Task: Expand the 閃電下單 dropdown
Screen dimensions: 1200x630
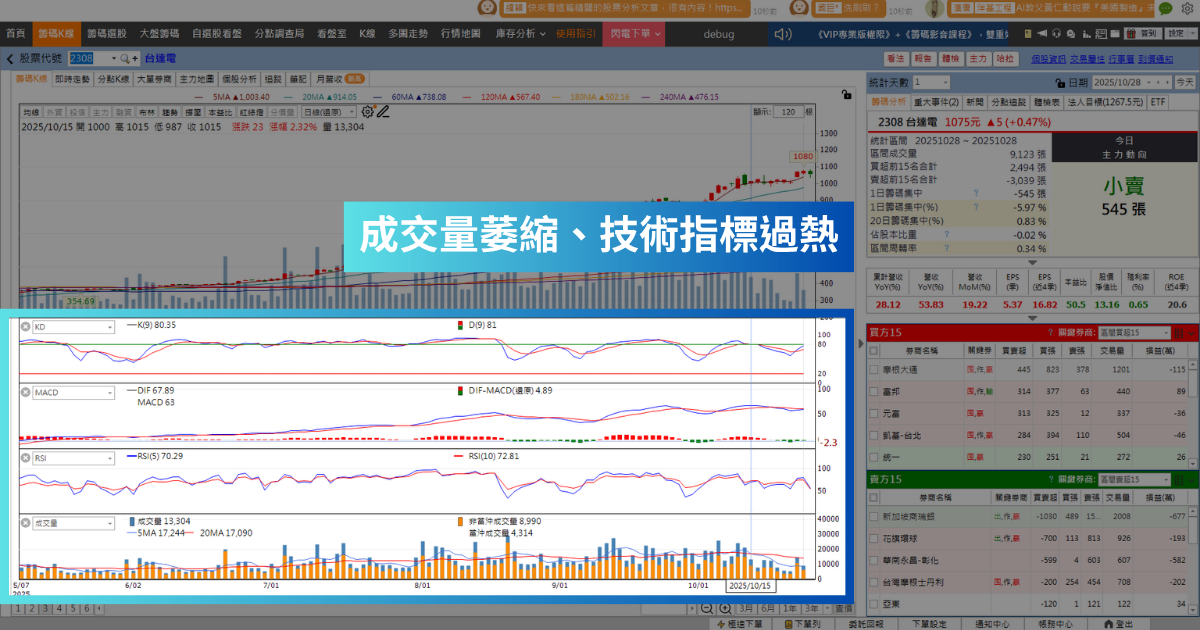Action: [635, 33]
